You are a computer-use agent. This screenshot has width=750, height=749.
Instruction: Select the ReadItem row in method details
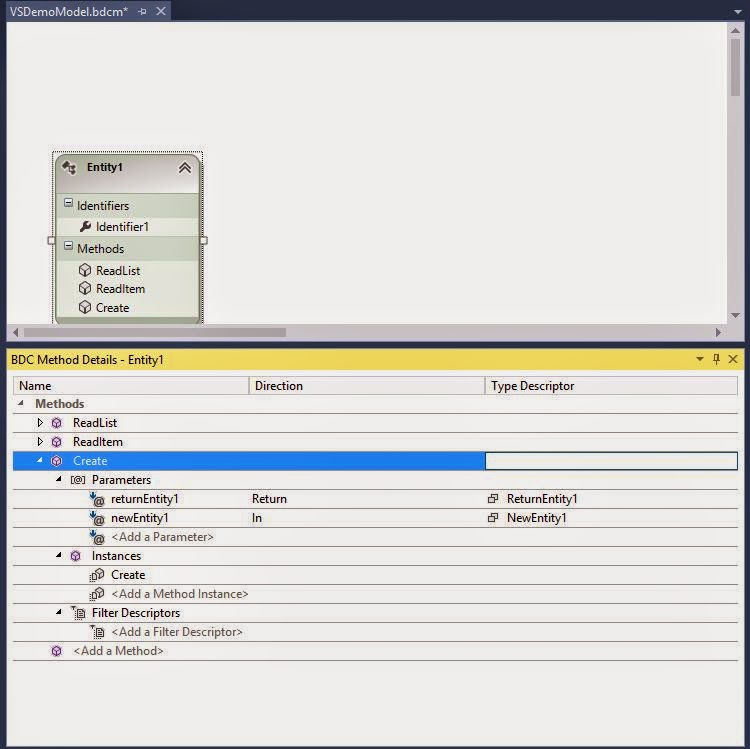[375, 442]
